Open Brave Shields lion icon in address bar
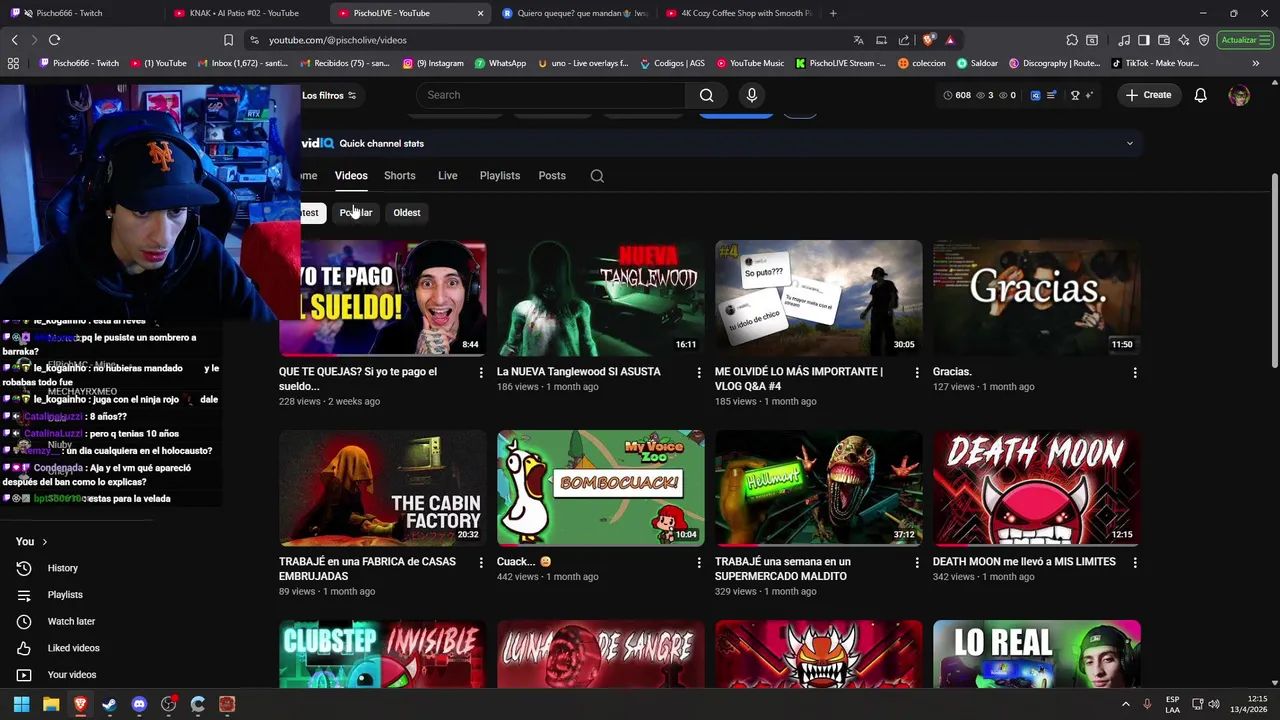The image size is (1280, 720). click(929, 40)
